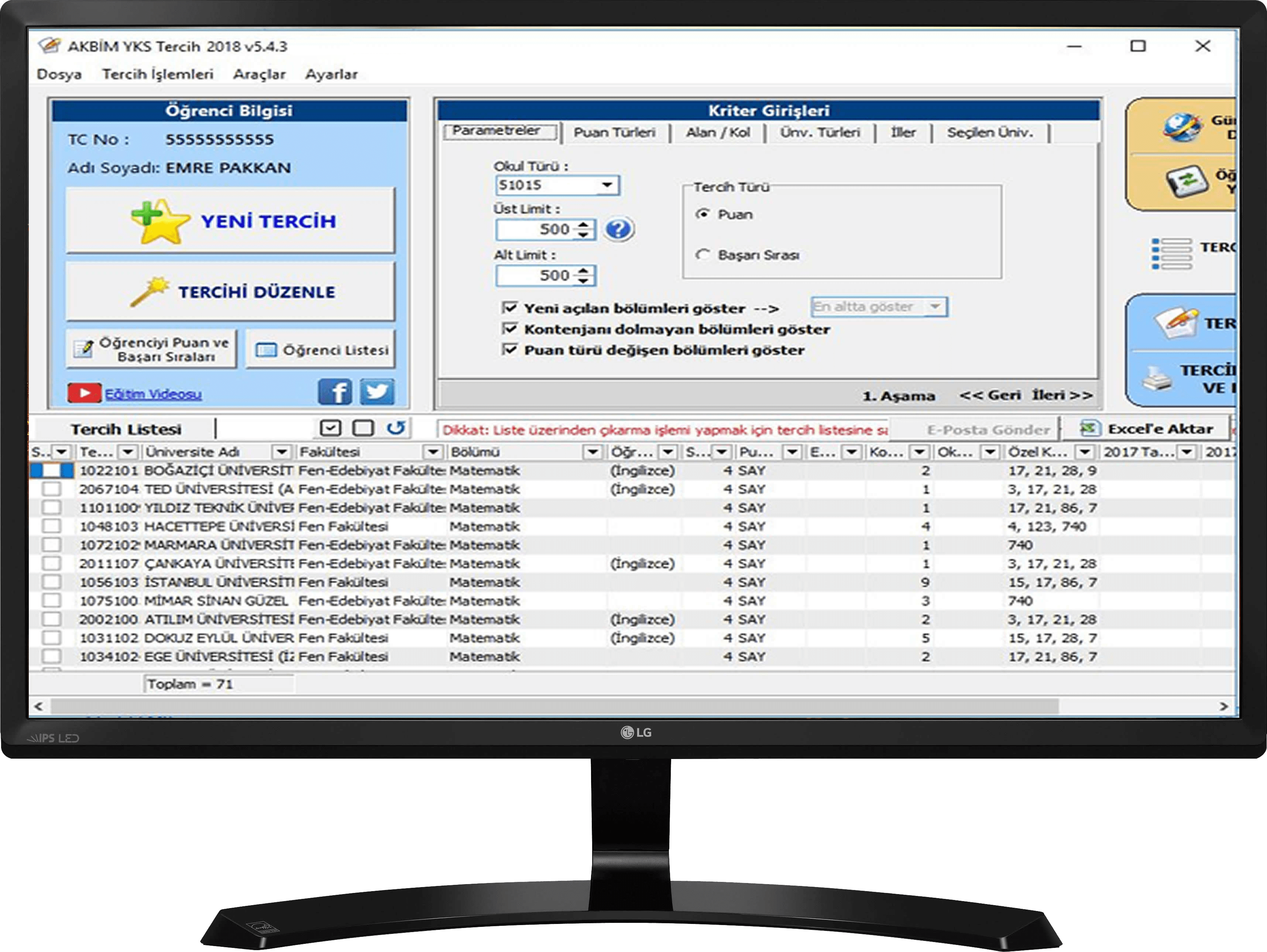Select the Başarı Sırası radio button

point(702,254)
